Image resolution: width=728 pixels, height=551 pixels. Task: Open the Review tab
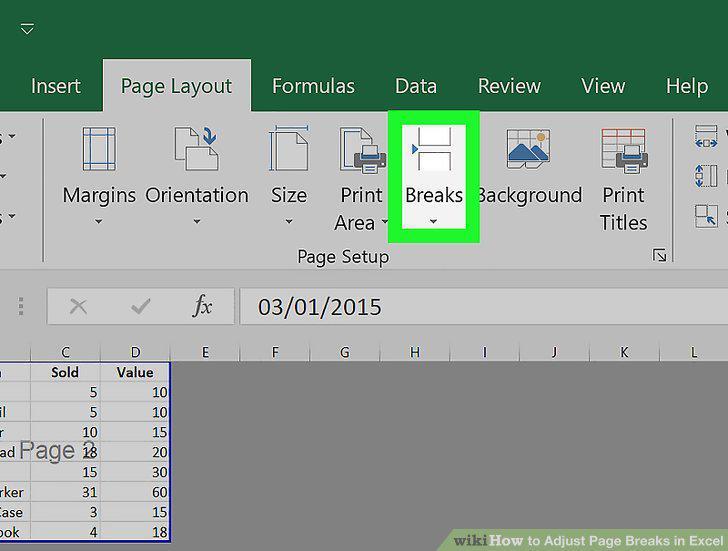coord(509,86)
